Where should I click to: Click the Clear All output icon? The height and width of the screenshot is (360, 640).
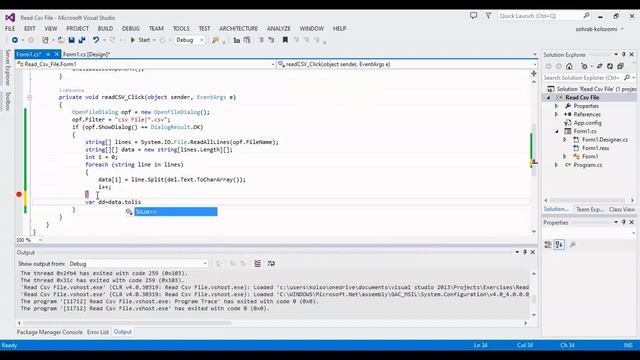click(x=258, y=264)
